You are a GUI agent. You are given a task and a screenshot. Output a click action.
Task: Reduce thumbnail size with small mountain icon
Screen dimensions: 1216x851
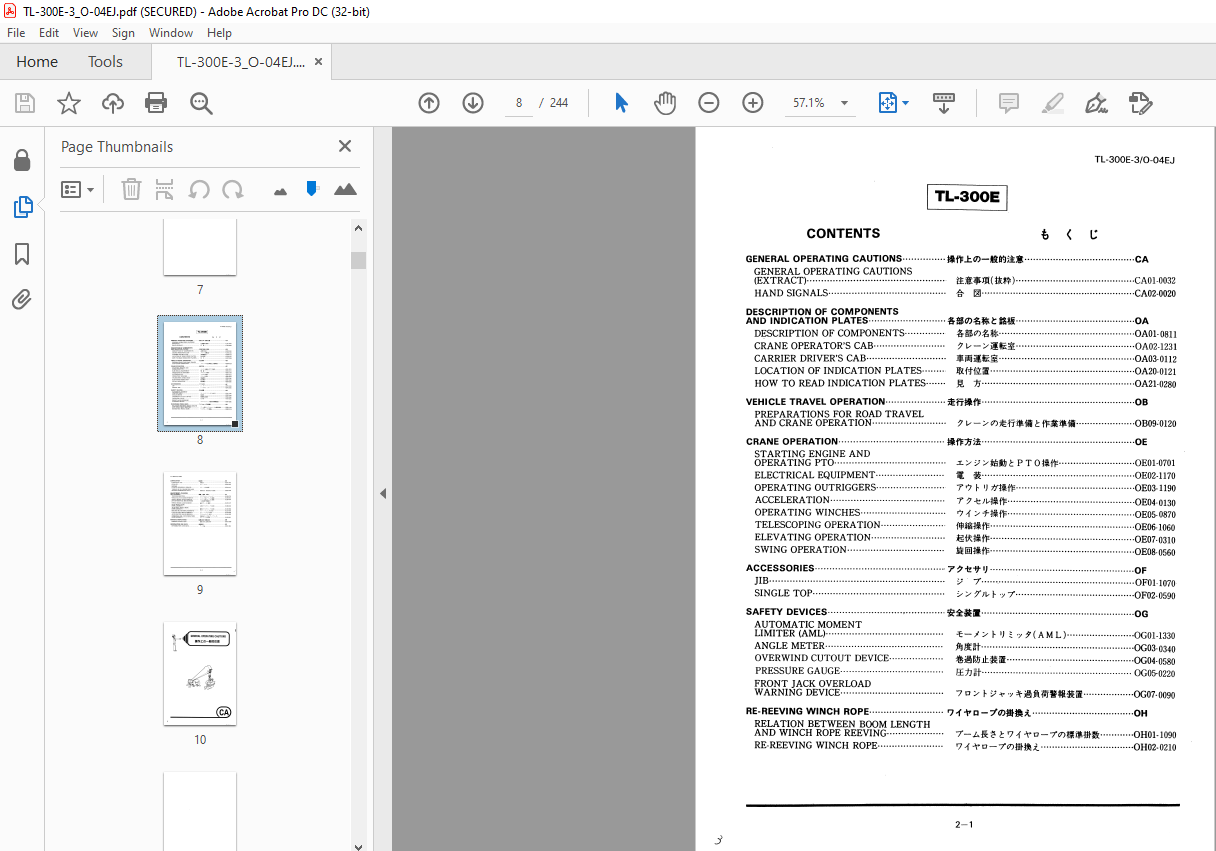280,190
